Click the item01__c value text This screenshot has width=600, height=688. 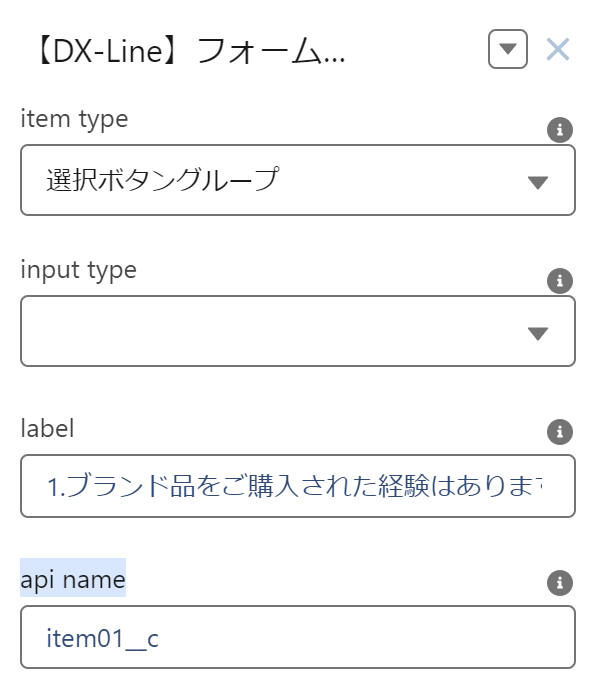coord(102,637)
